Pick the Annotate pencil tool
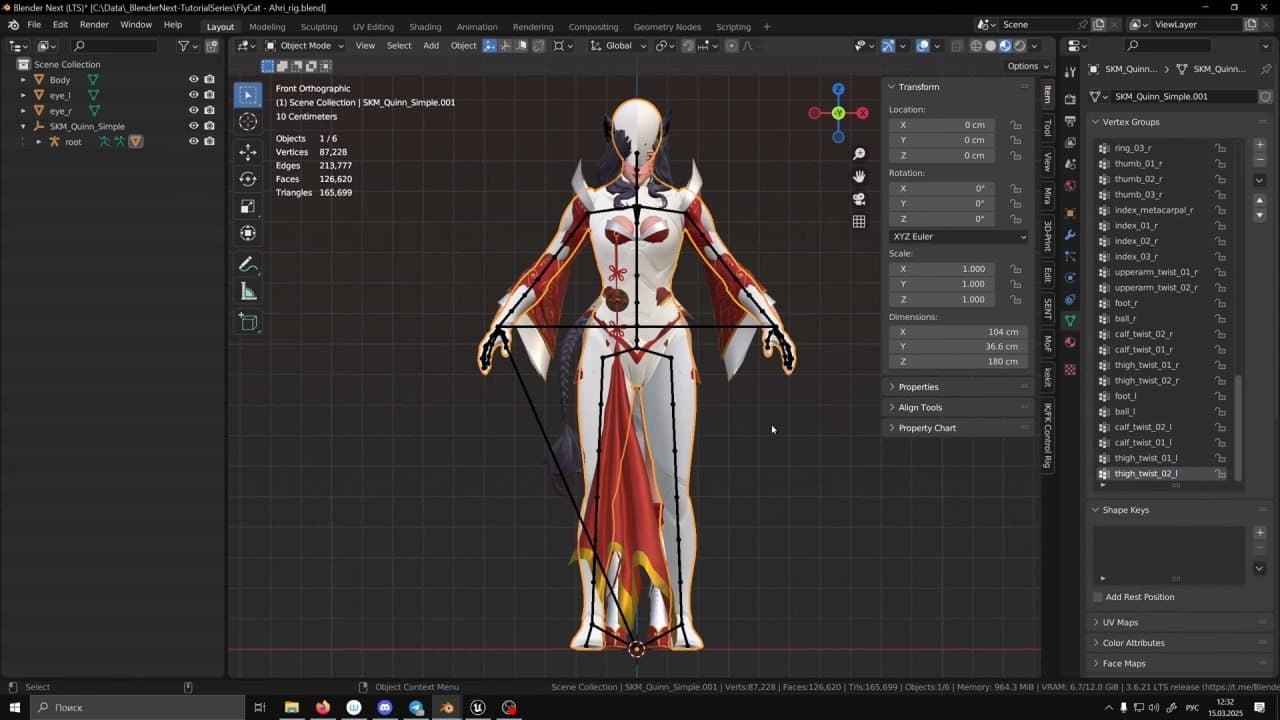 click(248, 265)
